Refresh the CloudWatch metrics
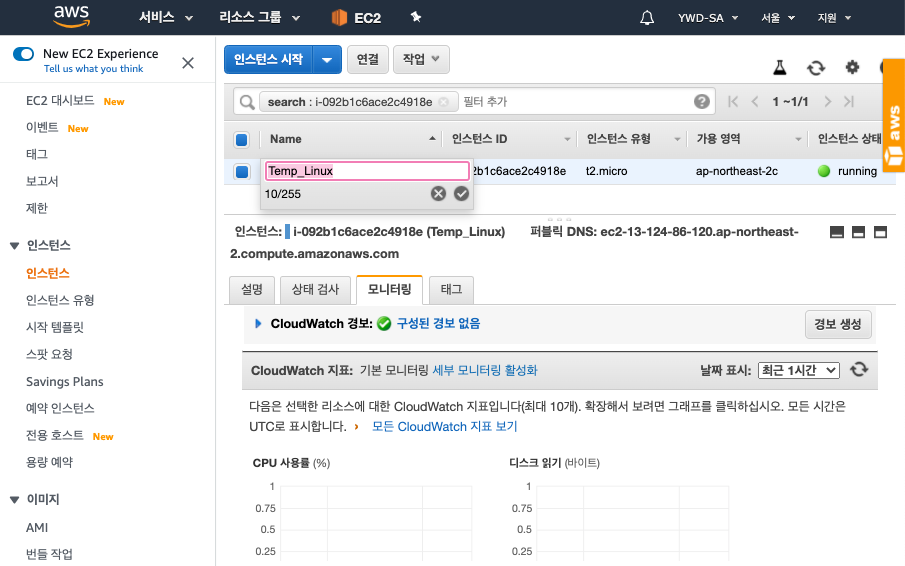Screen dimensions: 905x566 pos(859,369)
